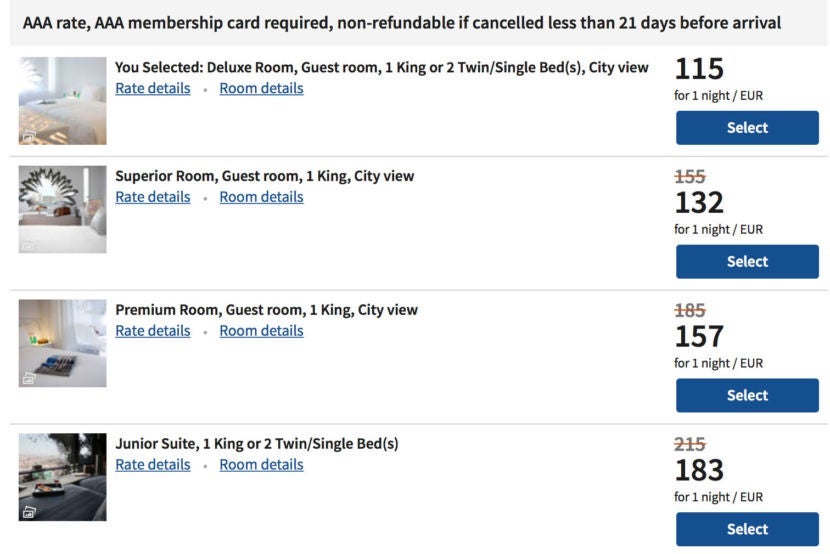Select the Deluxe Room at 115 EUR
Viewport: 830px width, 554px height.
(x=747, y=128)
